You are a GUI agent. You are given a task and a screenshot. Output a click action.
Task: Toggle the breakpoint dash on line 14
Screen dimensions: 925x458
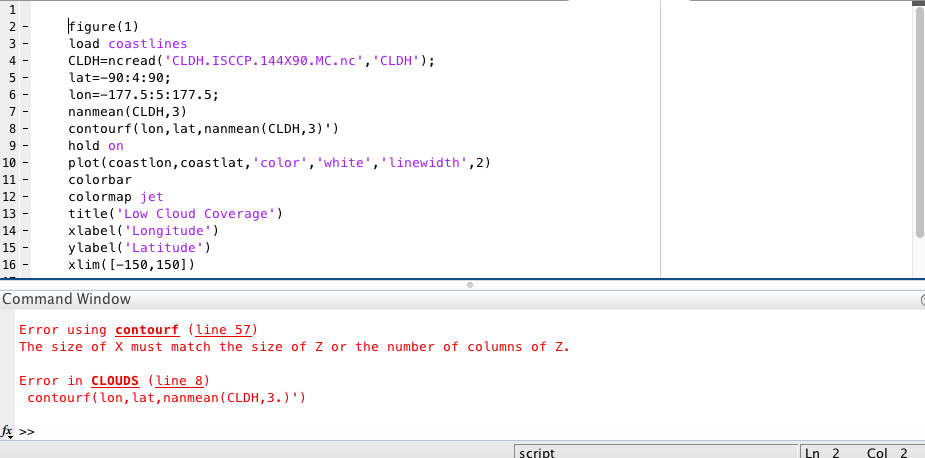click(25, 231)
